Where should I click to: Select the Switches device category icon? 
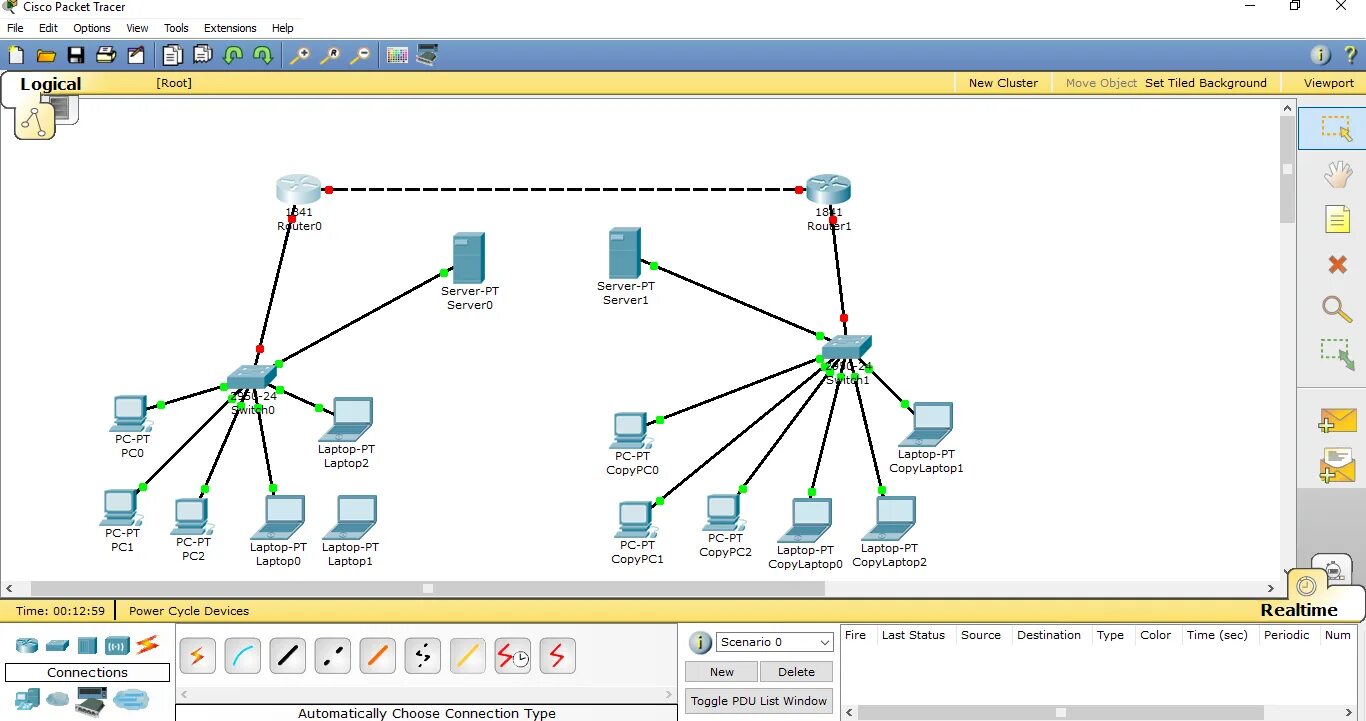pos(57,645)
